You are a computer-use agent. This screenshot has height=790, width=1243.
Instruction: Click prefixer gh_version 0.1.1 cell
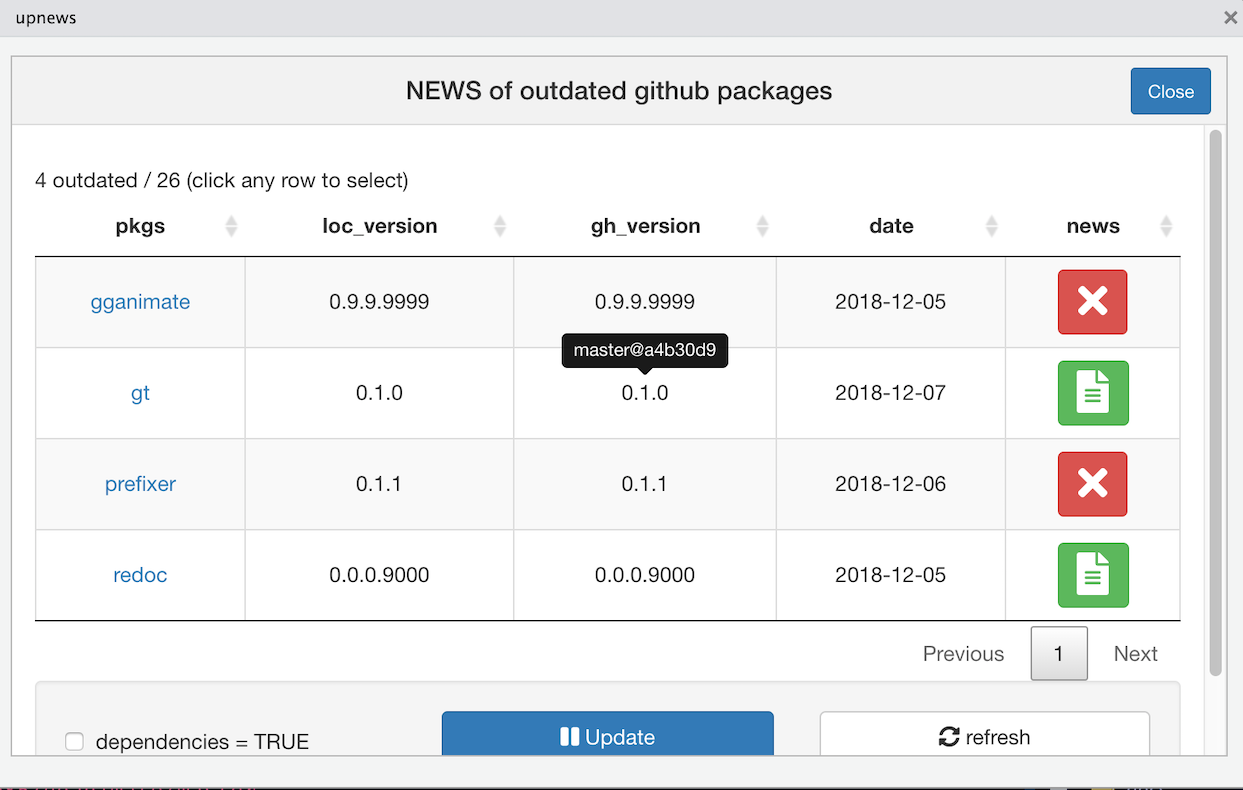tap(645, 484)
